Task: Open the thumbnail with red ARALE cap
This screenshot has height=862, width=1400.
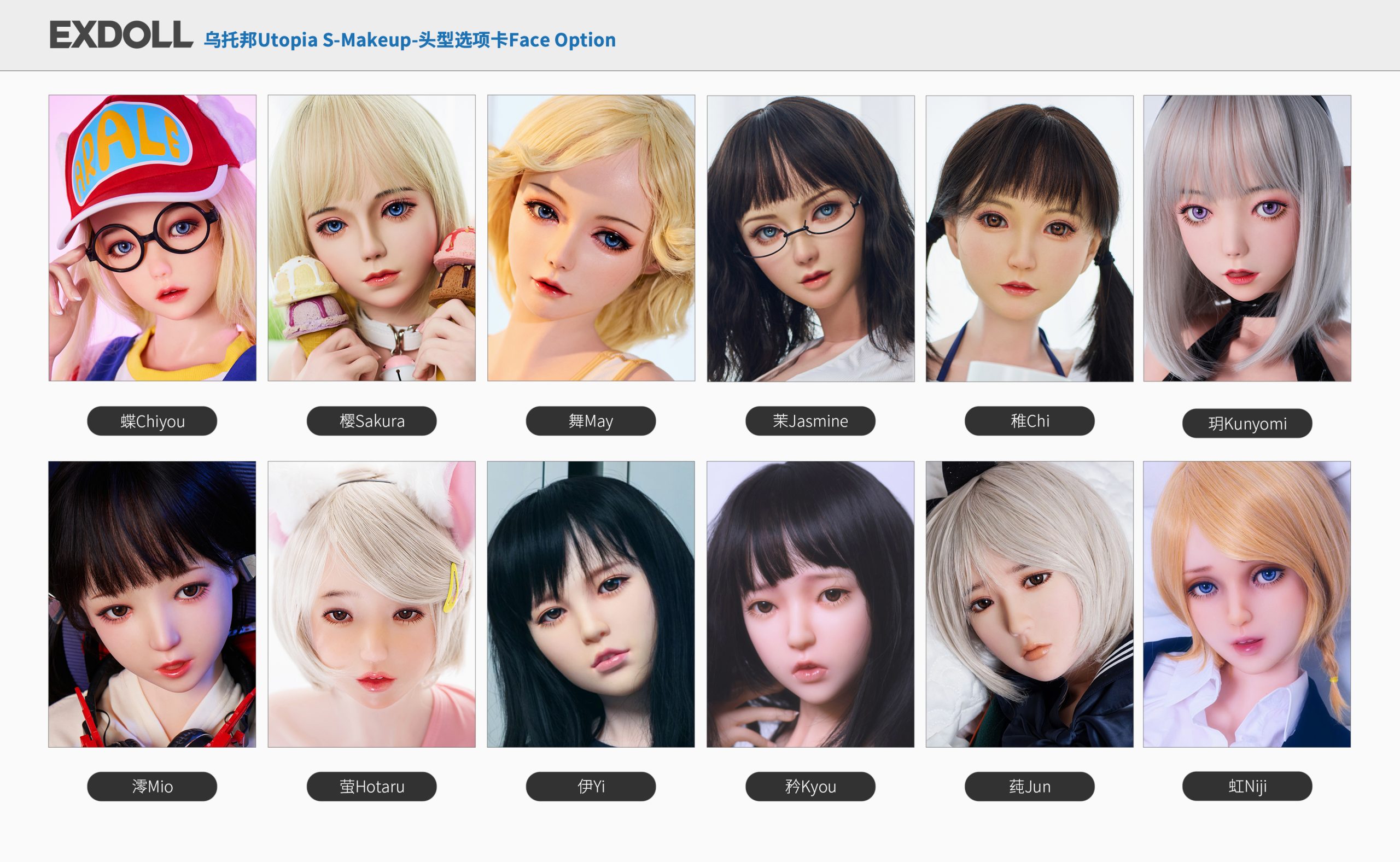Action: [152, 238]
